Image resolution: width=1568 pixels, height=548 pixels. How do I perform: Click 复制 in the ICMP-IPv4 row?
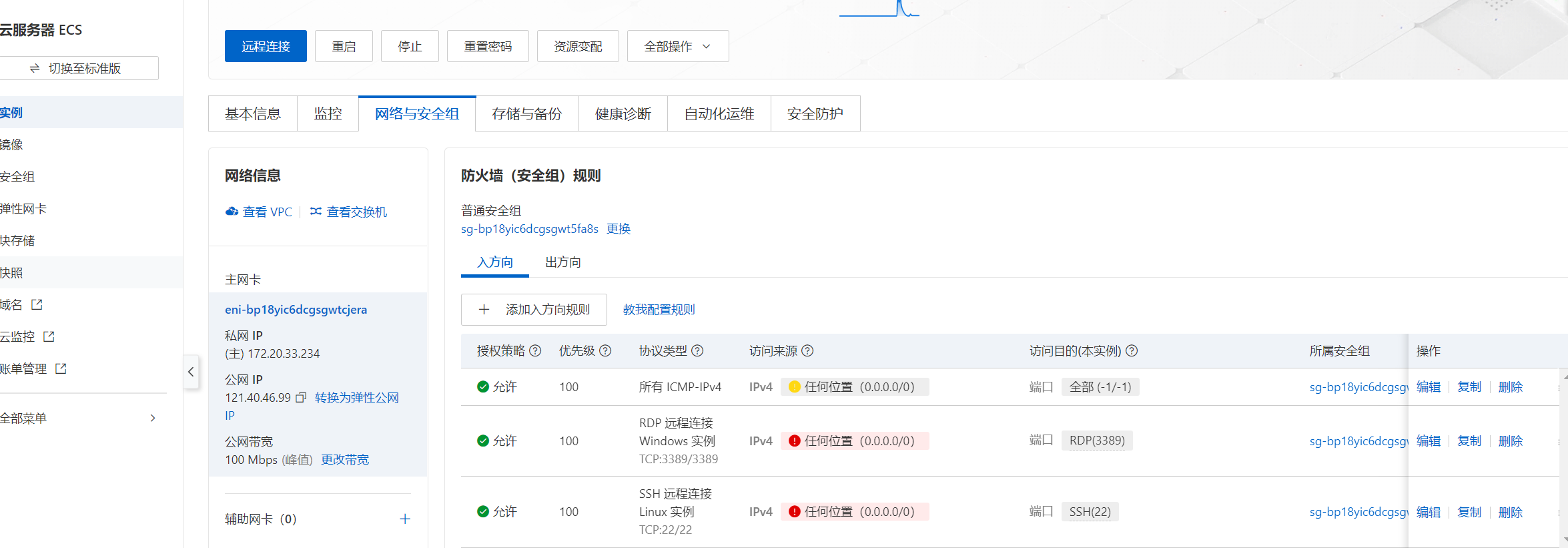point(1469,387)
